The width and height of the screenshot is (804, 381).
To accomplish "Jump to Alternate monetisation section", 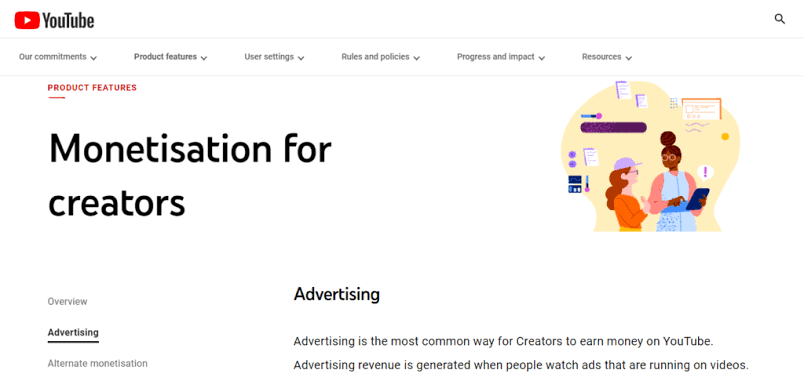I will tap(97, 364).
